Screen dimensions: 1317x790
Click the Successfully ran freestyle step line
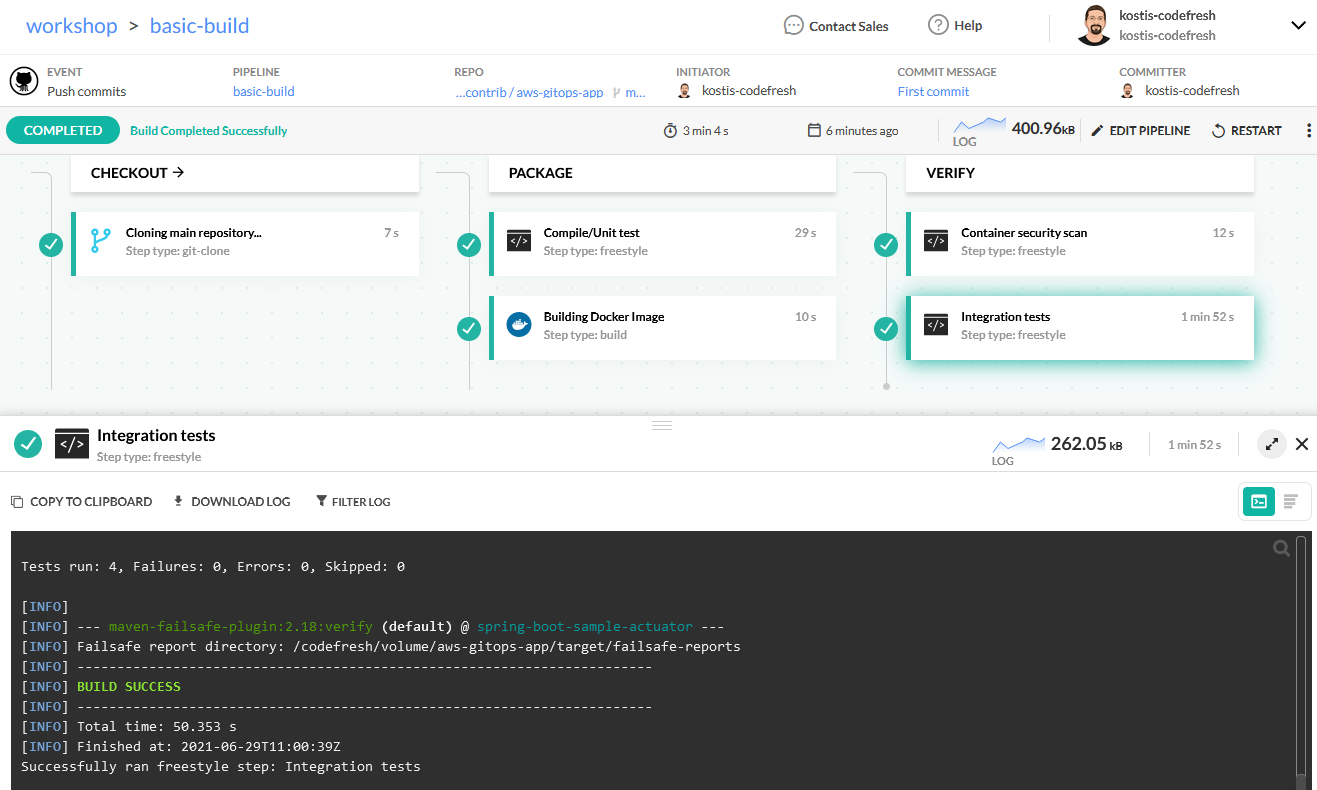tap(221, 767)
